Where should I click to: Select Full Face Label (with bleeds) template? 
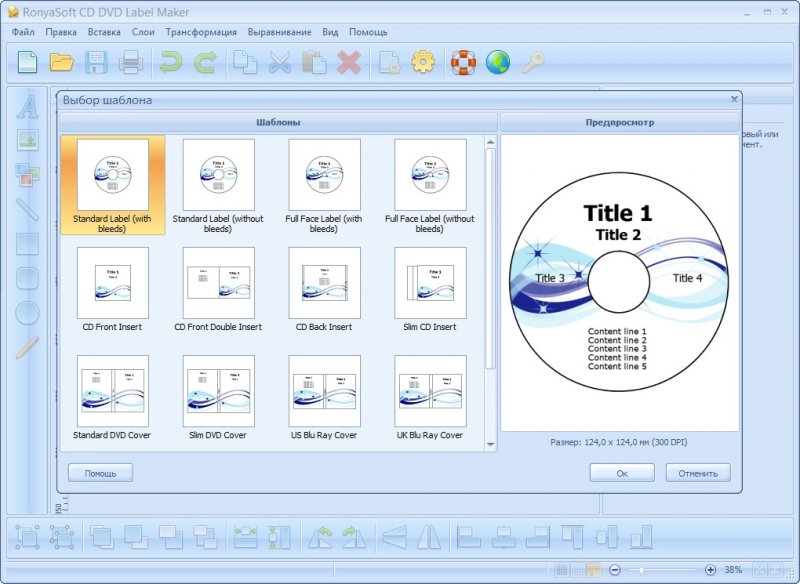pos(324,185)
